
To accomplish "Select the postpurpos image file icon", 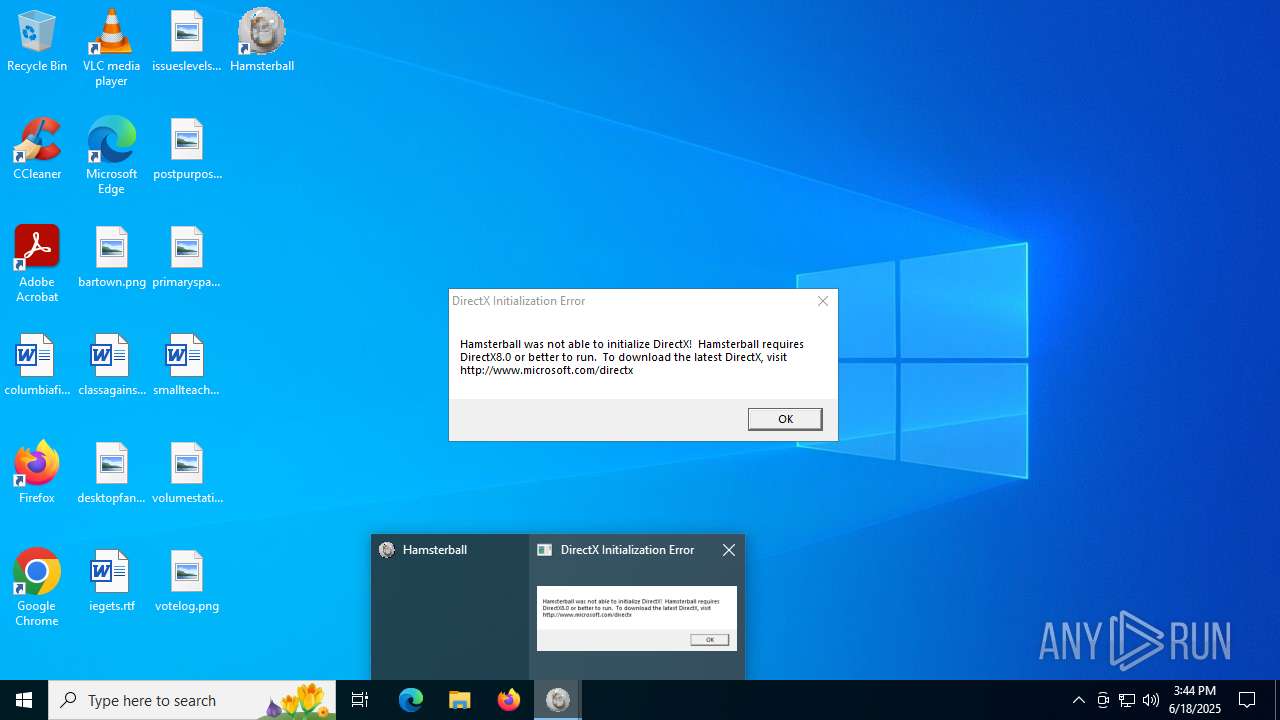I will [x=187, y=149].
